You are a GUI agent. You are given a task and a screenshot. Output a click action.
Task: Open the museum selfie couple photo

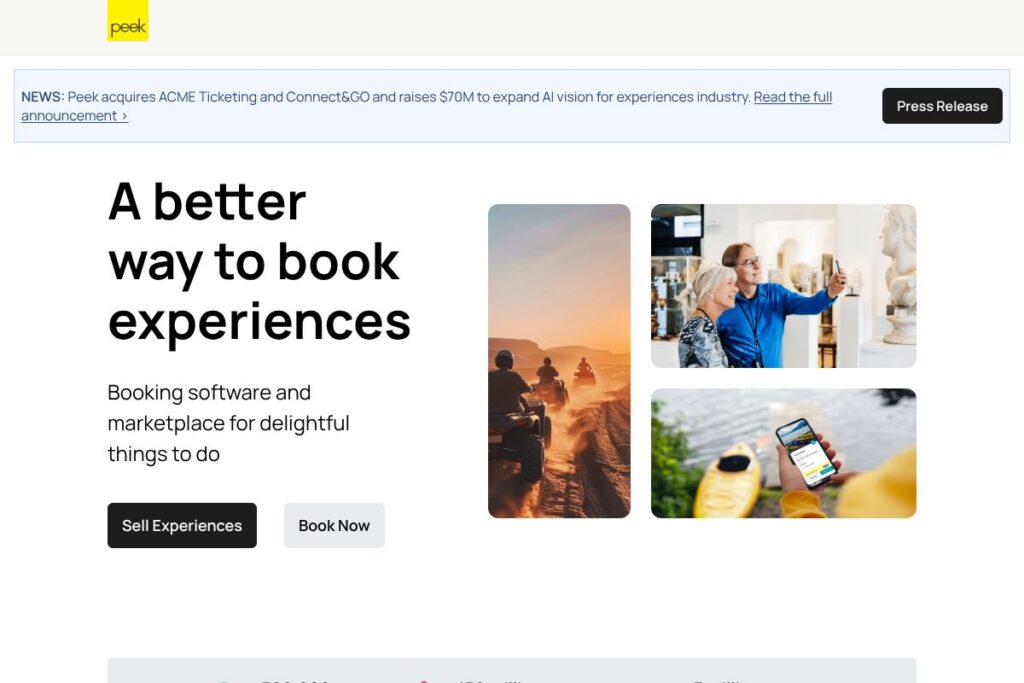click(x=784, y=286)
